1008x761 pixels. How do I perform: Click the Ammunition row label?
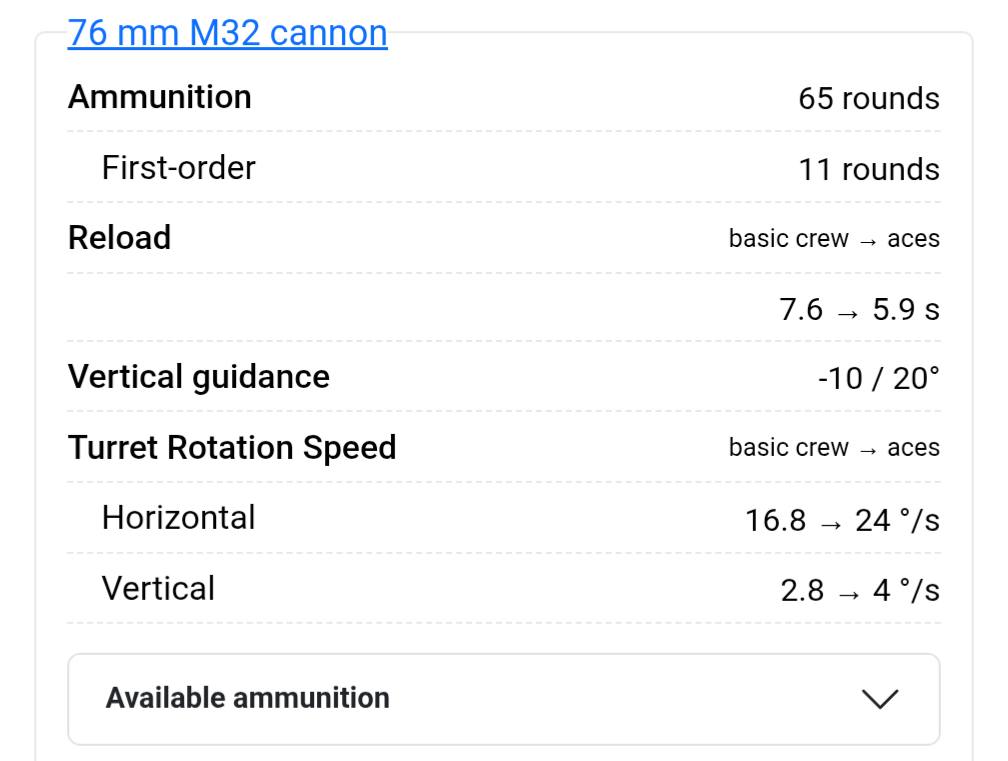(160, 97)
